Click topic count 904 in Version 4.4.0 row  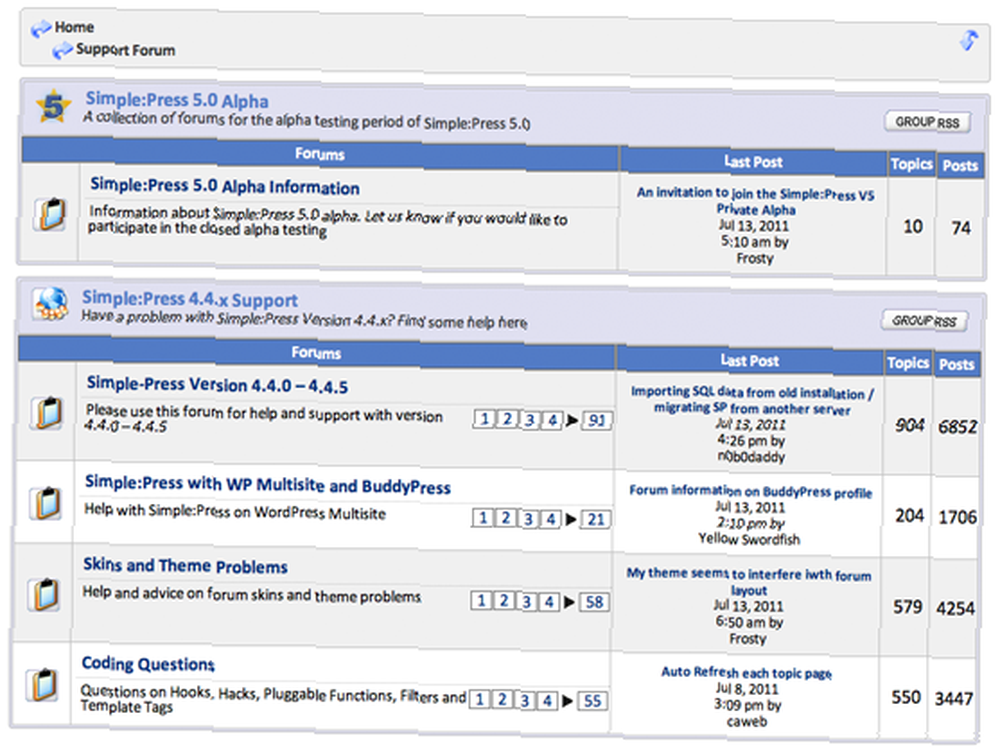[909, 425]
